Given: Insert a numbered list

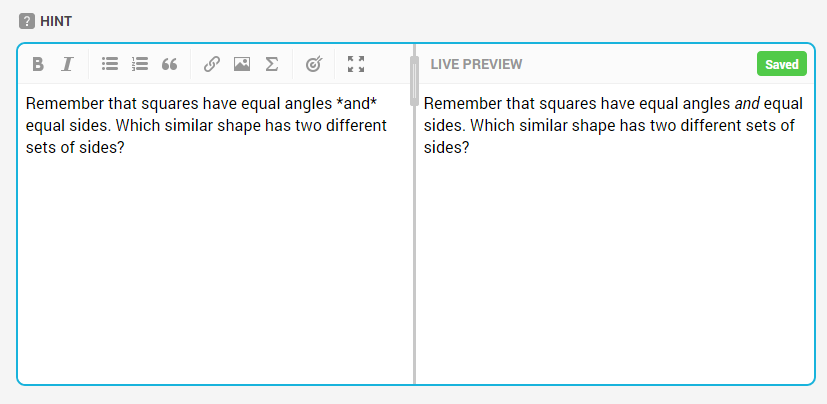Looking at the screenshot, I should tap(140, 64).
